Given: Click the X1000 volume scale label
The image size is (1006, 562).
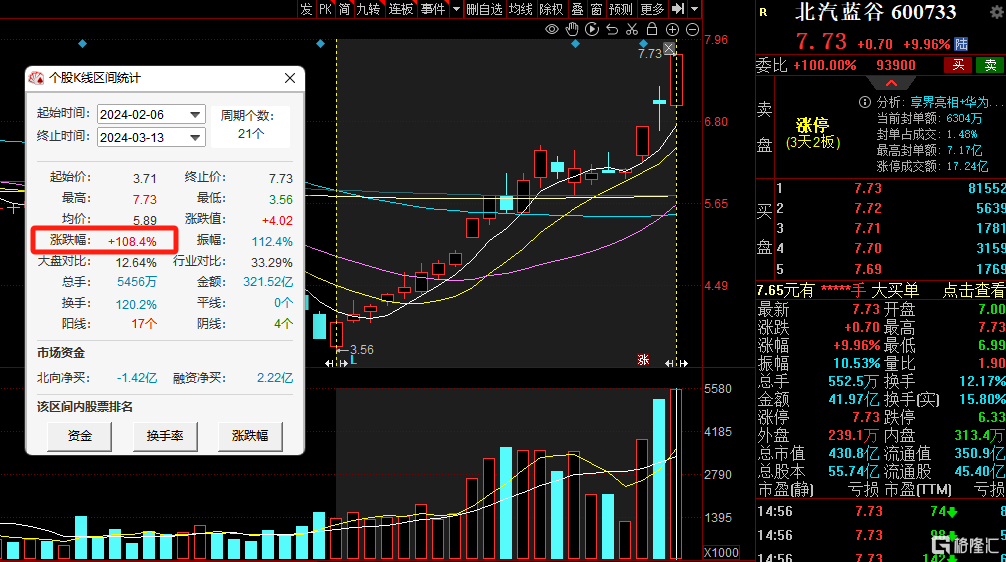Looking at the screenshot, I should pos(721,552).
